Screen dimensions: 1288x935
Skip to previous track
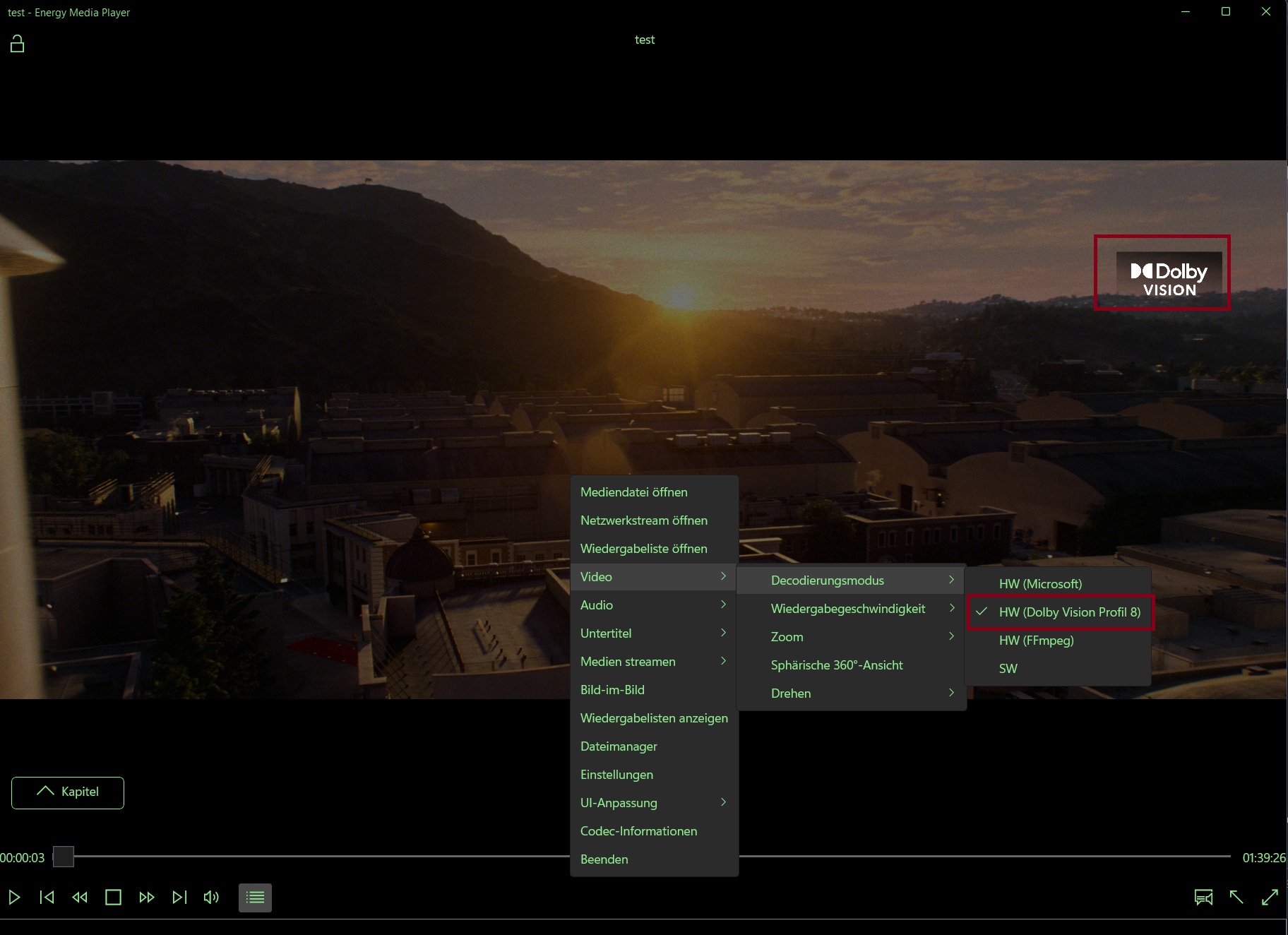[x=47, y=898]
